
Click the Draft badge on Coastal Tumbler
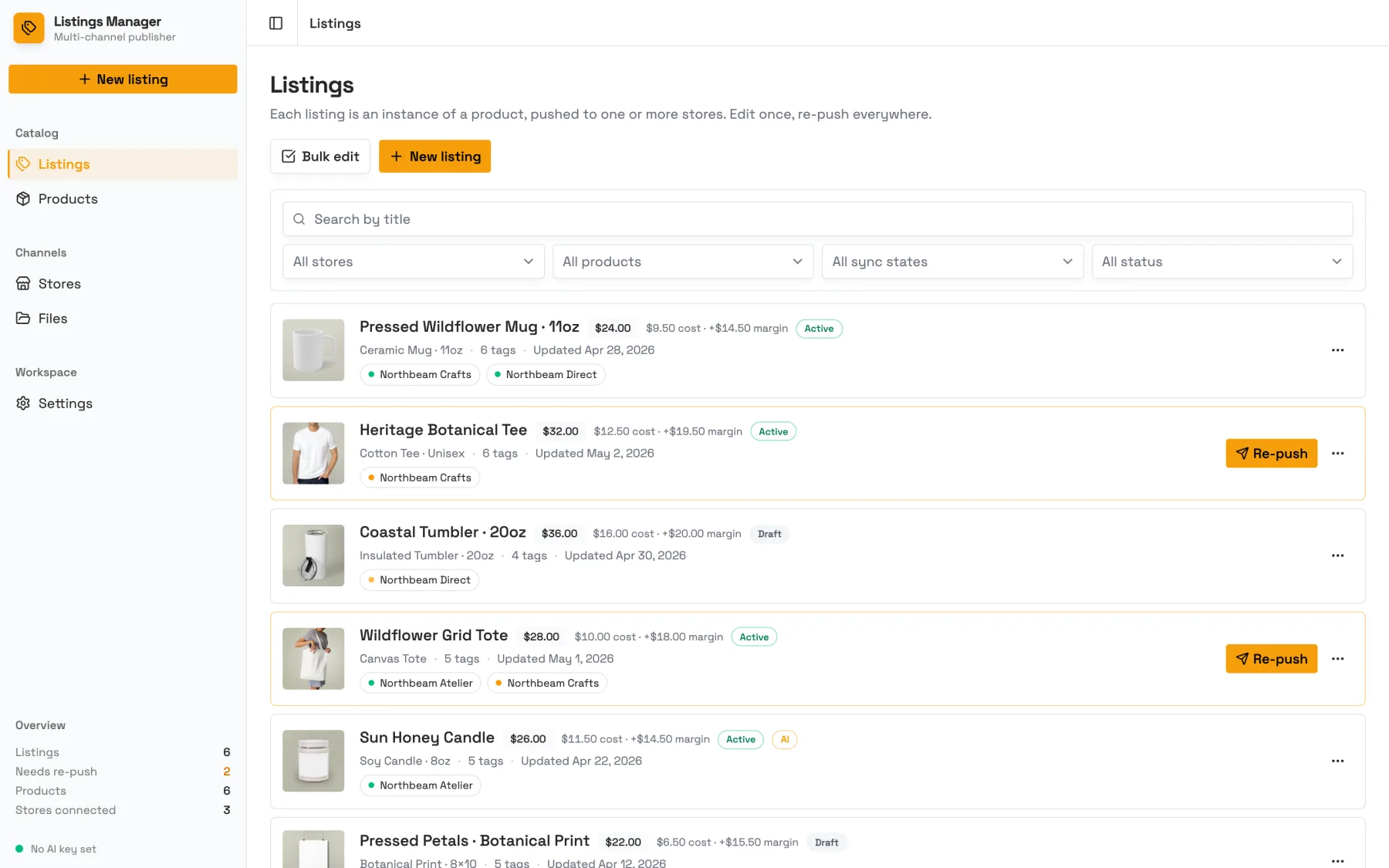769,534
